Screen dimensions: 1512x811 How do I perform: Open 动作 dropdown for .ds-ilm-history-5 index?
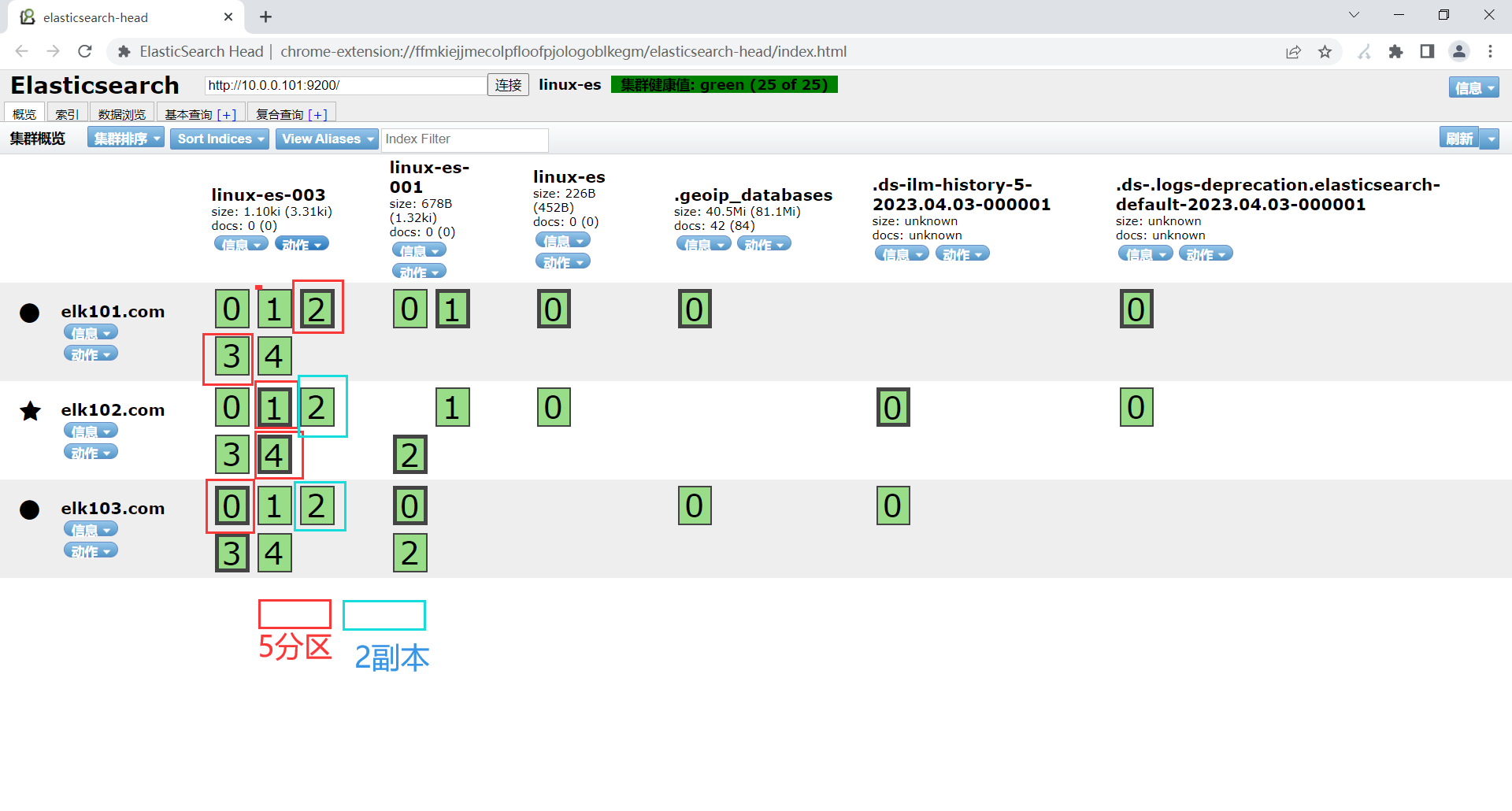962,254
